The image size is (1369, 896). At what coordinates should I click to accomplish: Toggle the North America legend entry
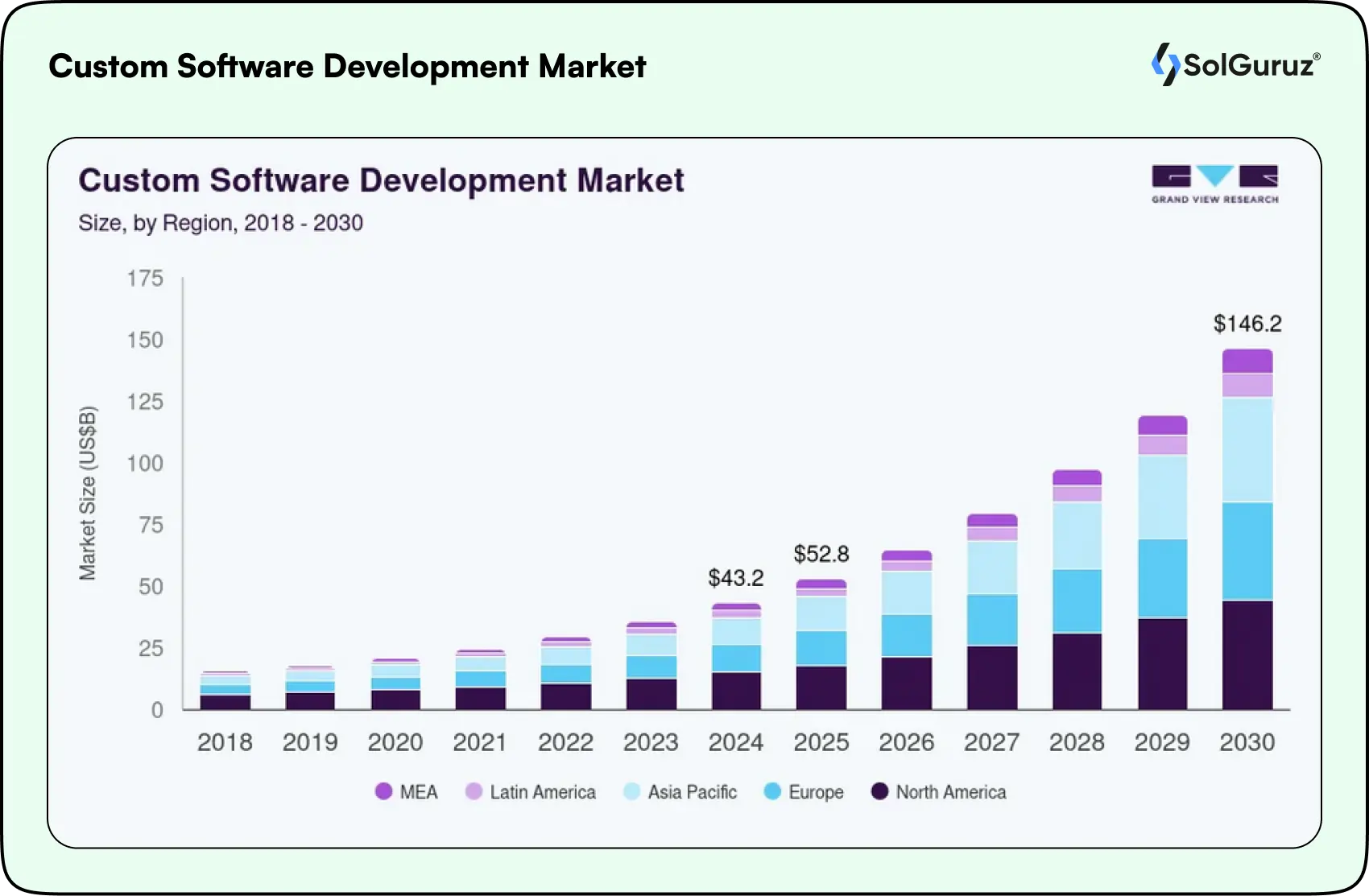click(940, 792)
